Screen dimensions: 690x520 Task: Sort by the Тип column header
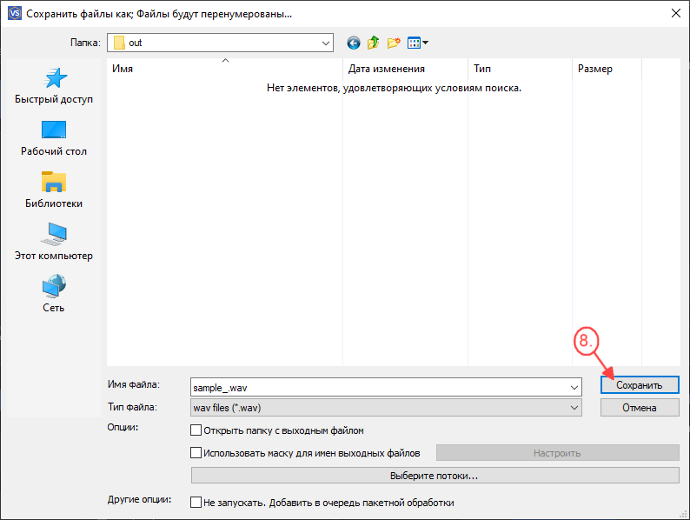pyautogui.click(x=520, y=69)
